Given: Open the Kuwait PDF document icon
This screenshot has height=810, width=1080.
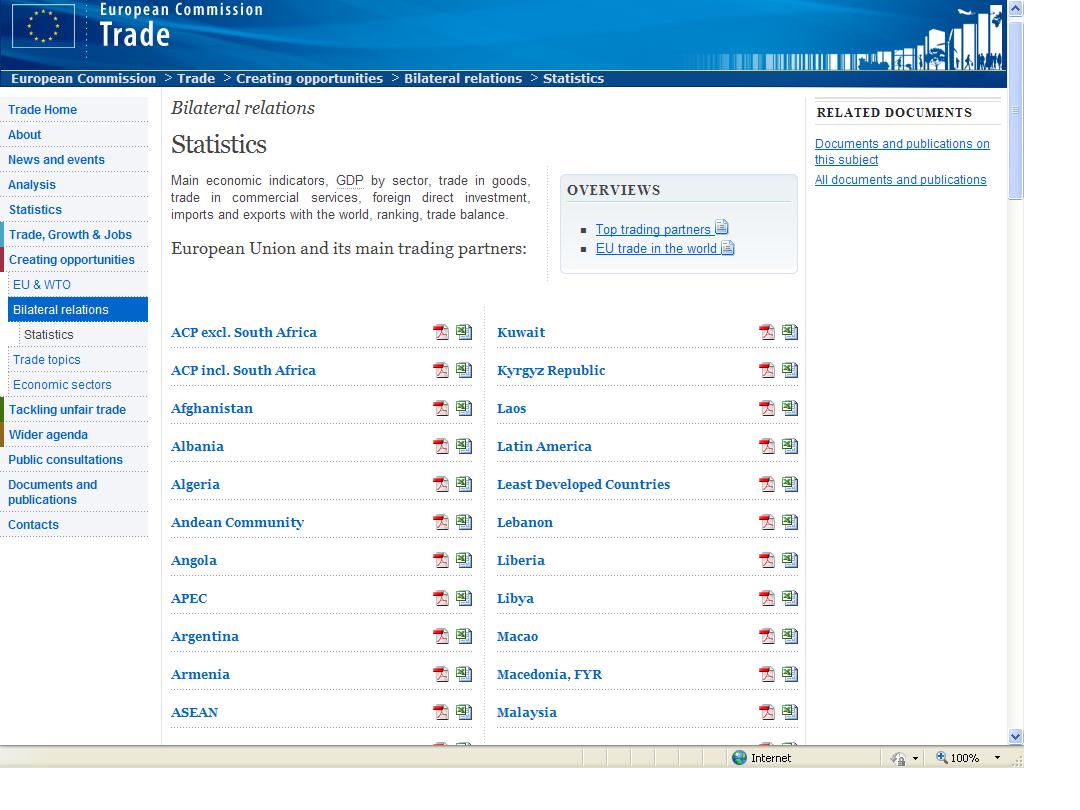Looking at the screenshot, I should click(767, 333).
